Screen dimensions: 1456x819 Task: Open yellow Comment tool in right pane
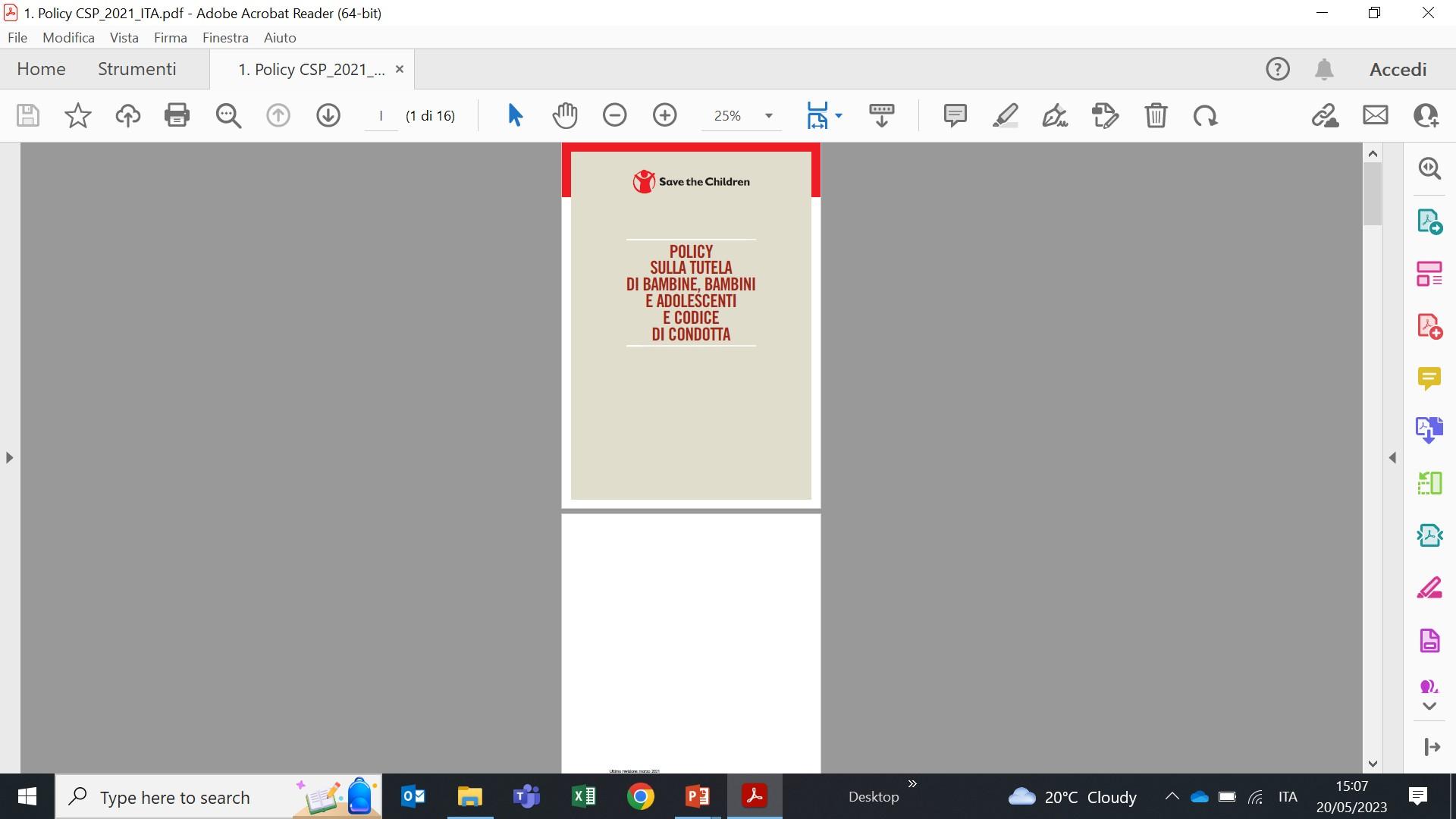(1429, 378)
